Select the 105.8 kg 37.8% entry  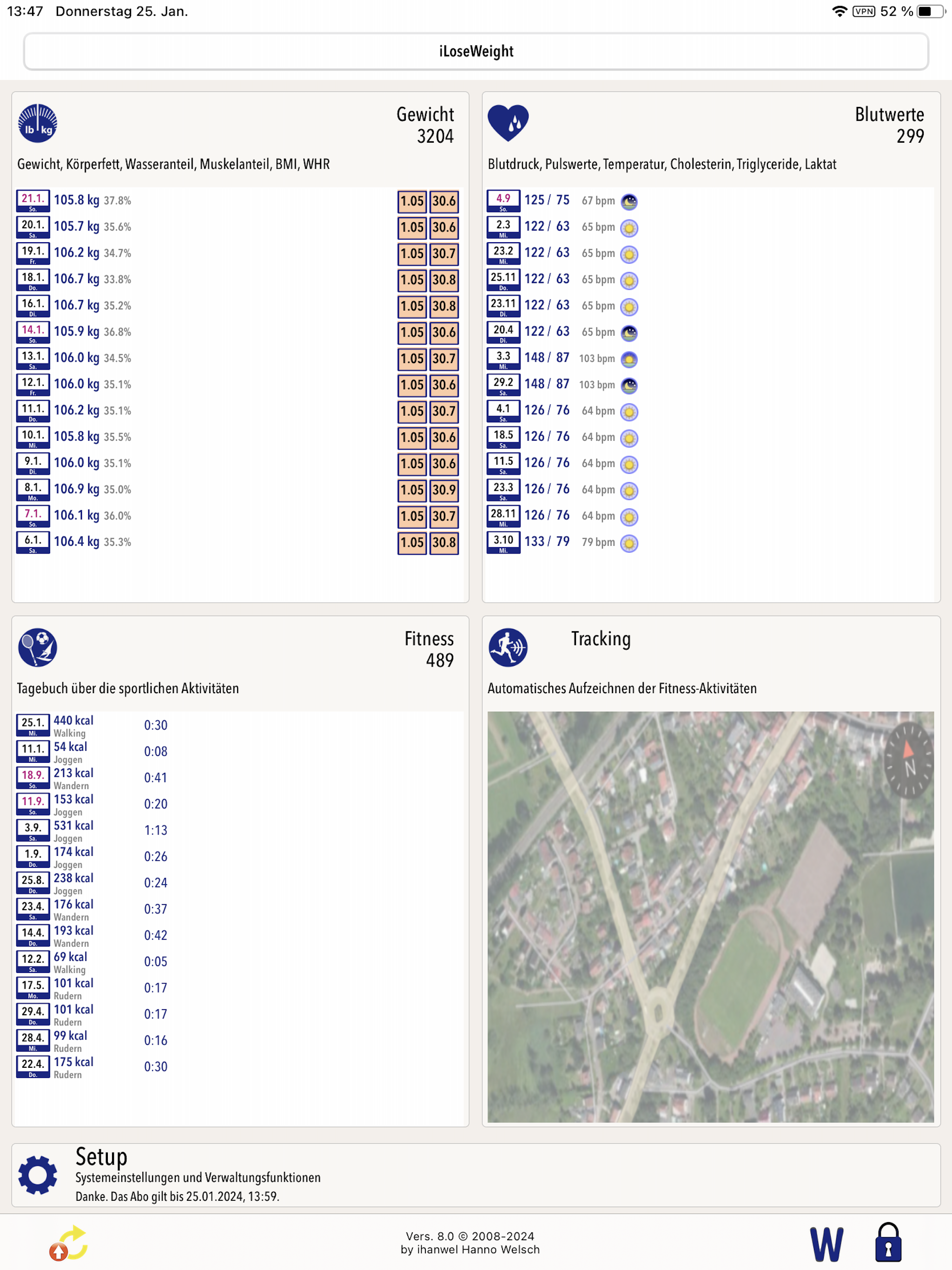238,202
